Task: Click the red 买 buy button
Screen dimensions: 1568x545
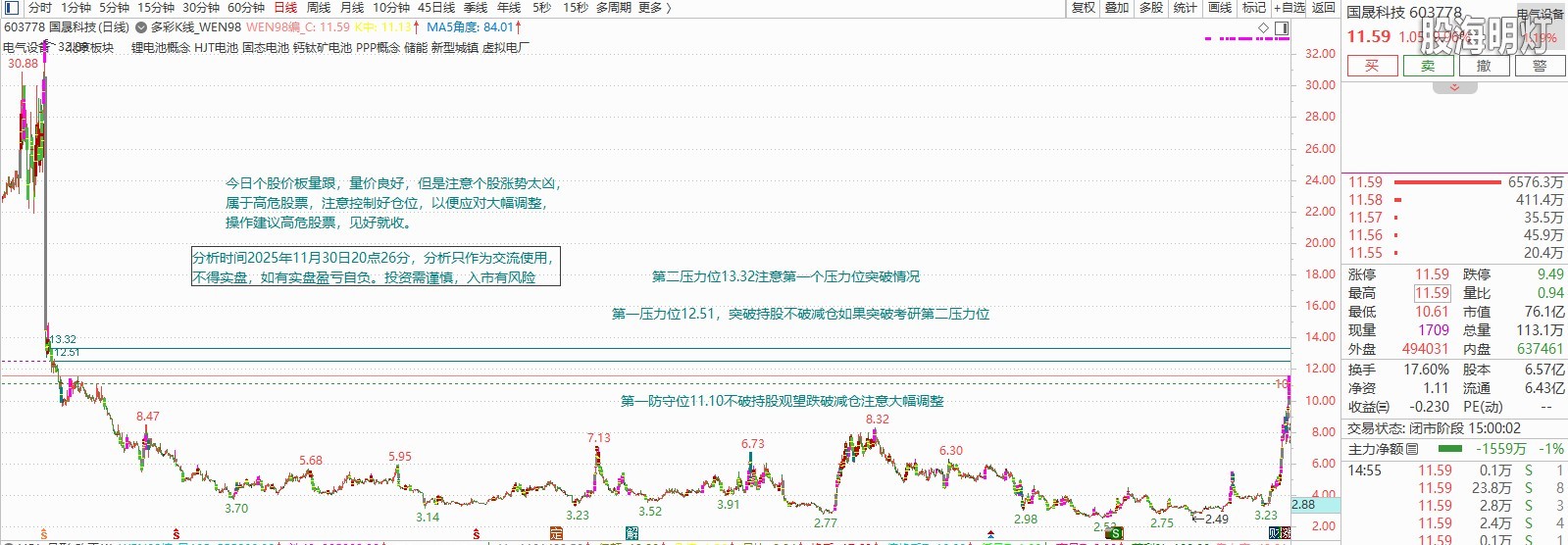Action: [x=1372, y=66]
